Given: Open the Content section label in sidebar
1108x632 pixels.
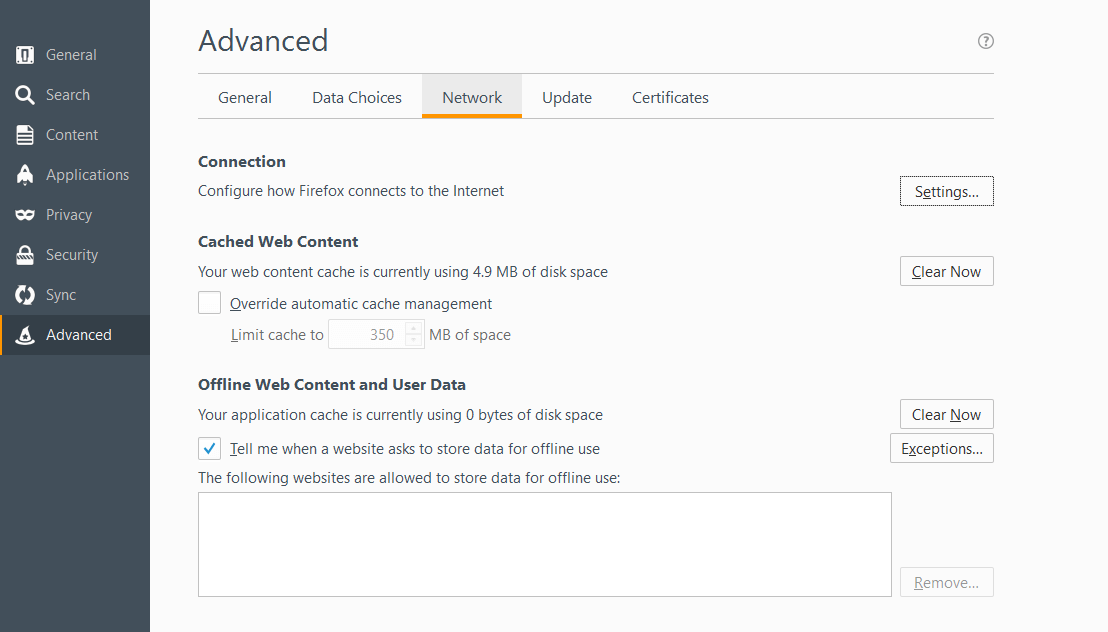Looking at the screenshot, I should click(x=72, y=134).
